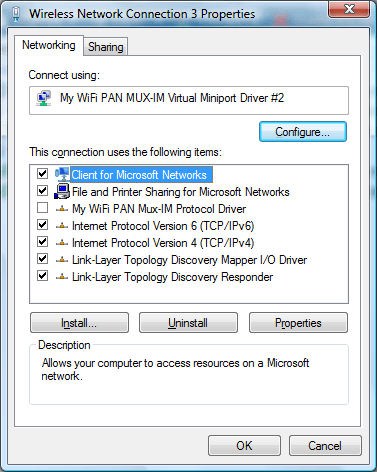Dismiss the dialog with Cancel
The height and width of the screenshot is (472, 377).
[325, 446]
